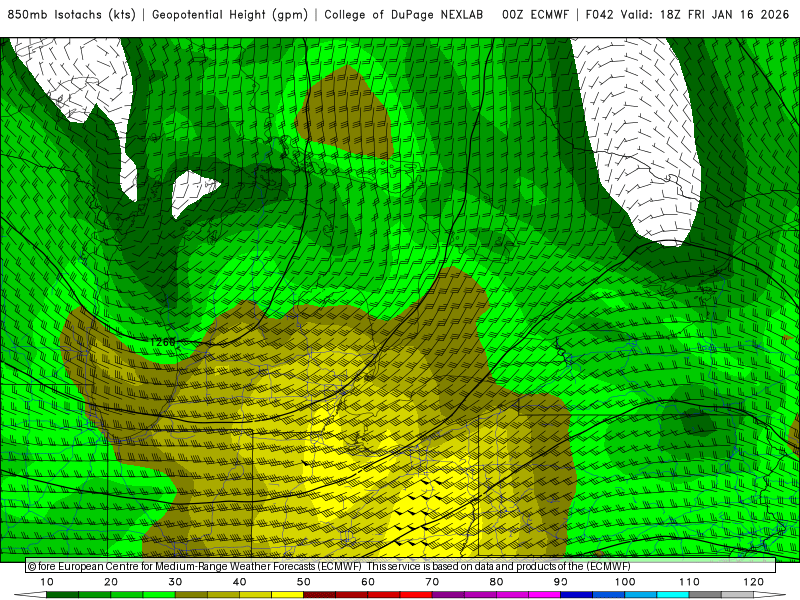Click the legend value '90'
The image size is (800, 600).
[x=561, y=582]
